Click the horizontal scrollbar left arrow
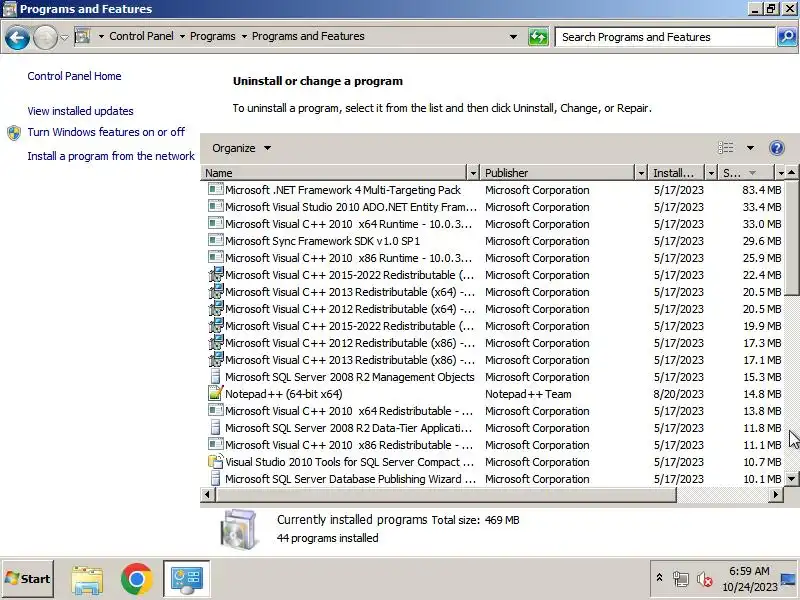Viewport: 800px width, 600px height. point(207,494)
